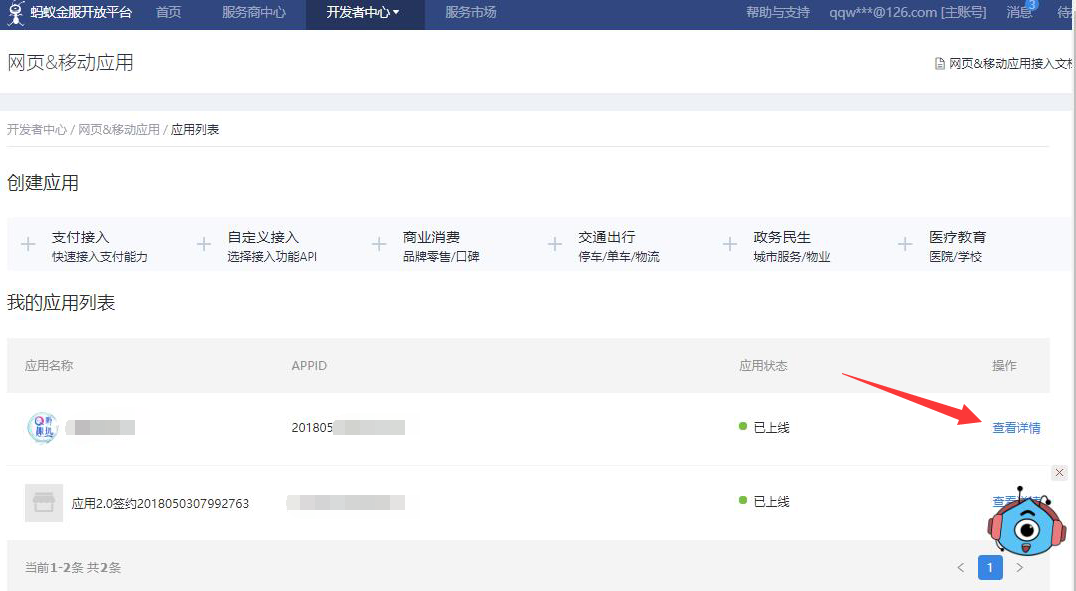Go to the 首页 tab
This screenshot has width=1076, height=591.
pyautogui.click(x=169, y=13)
